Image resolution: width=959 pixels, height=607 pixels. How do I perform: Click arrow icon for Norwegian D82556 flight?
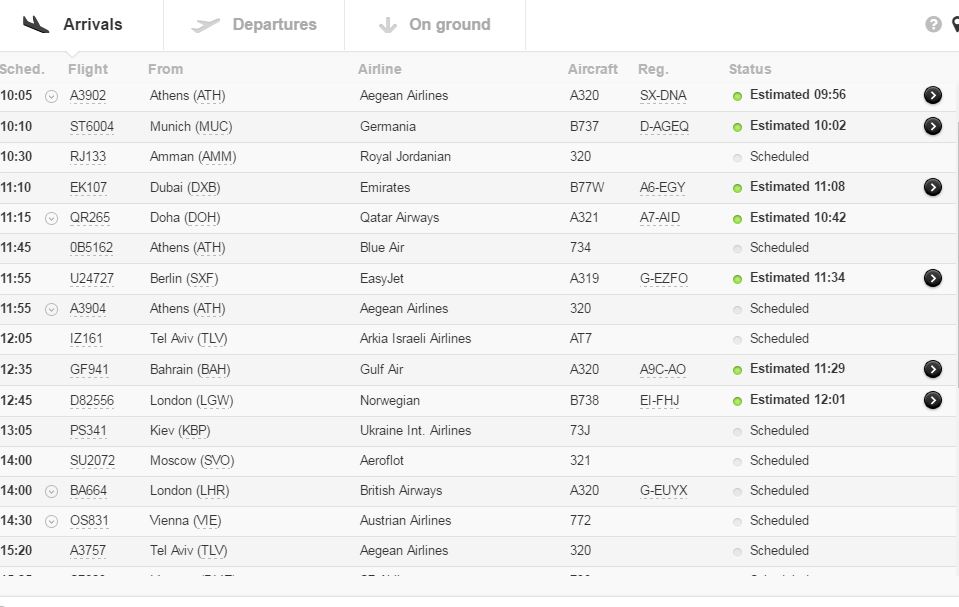932,400
